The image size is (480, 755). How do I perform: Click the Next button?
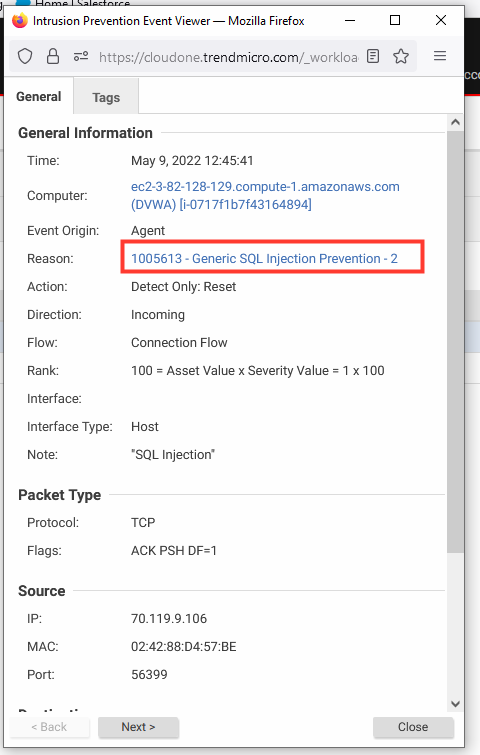tap(138, 727)
